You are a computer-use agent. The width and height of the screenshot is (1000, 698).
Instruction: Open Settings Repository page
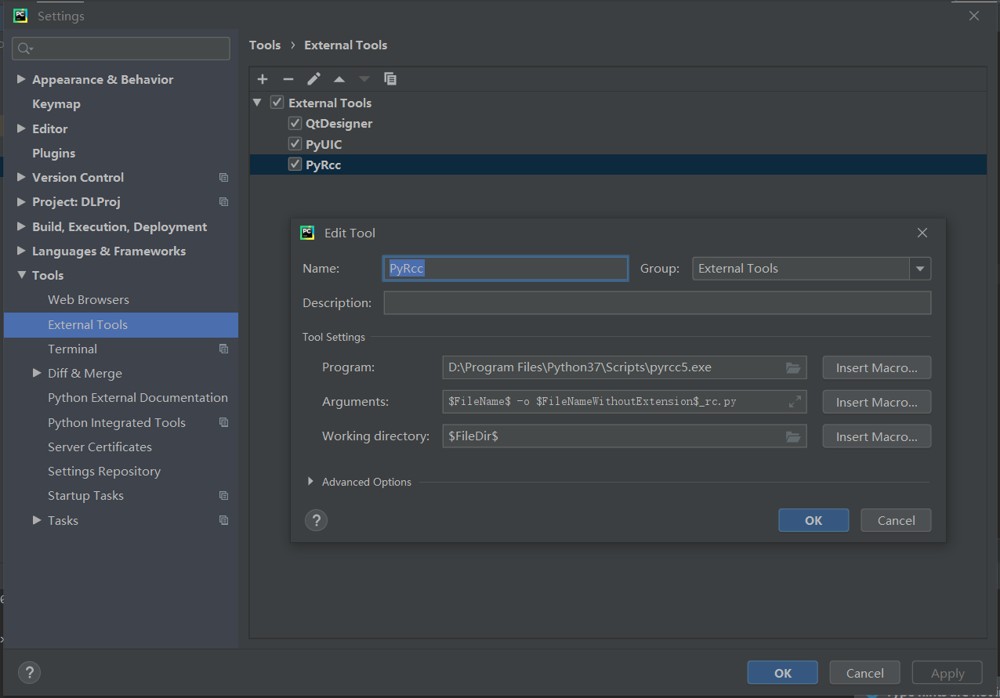(x=104, y=472)
